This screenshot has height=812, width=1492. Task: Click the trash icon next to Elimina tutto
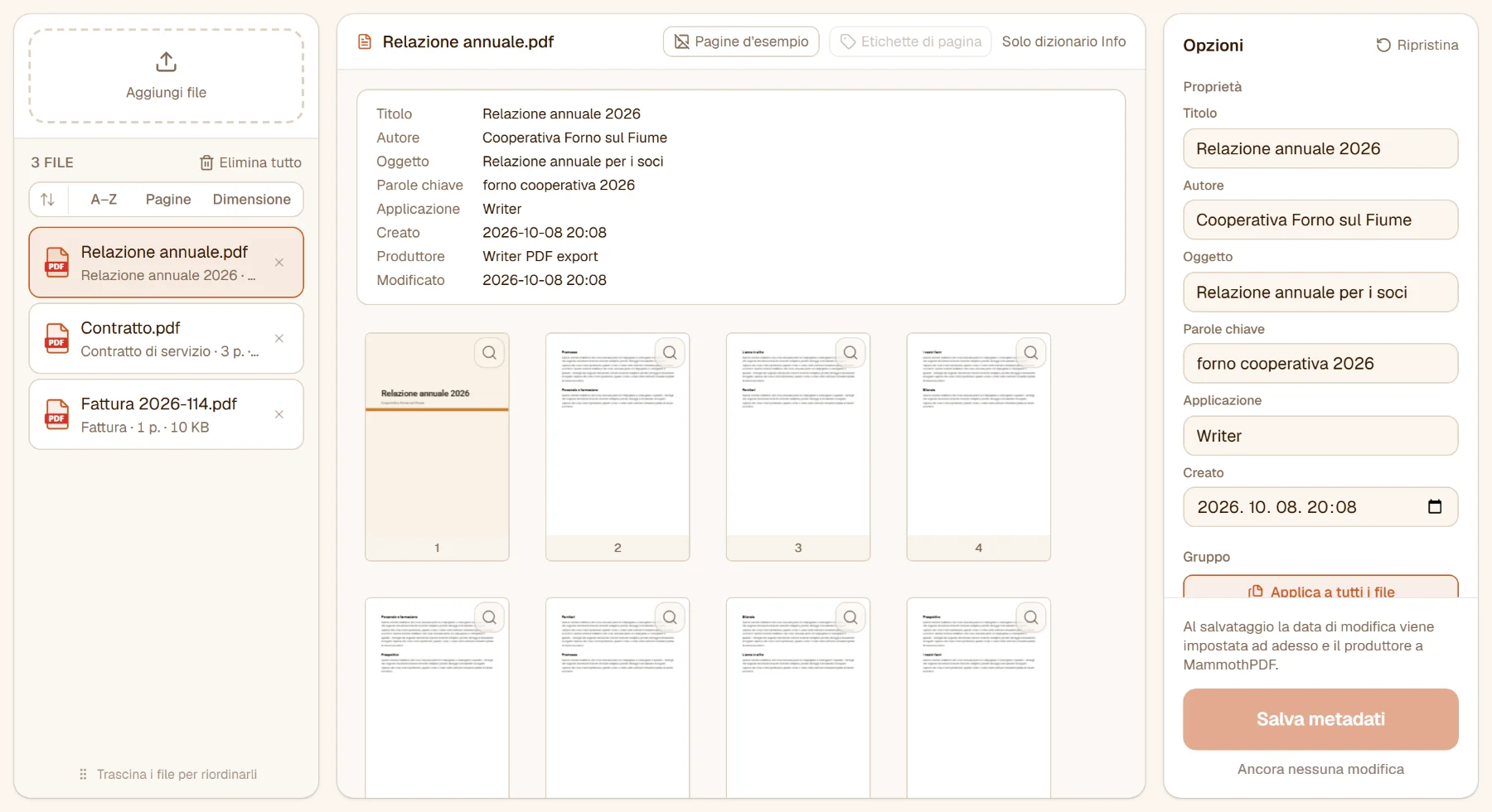(206, 162)
